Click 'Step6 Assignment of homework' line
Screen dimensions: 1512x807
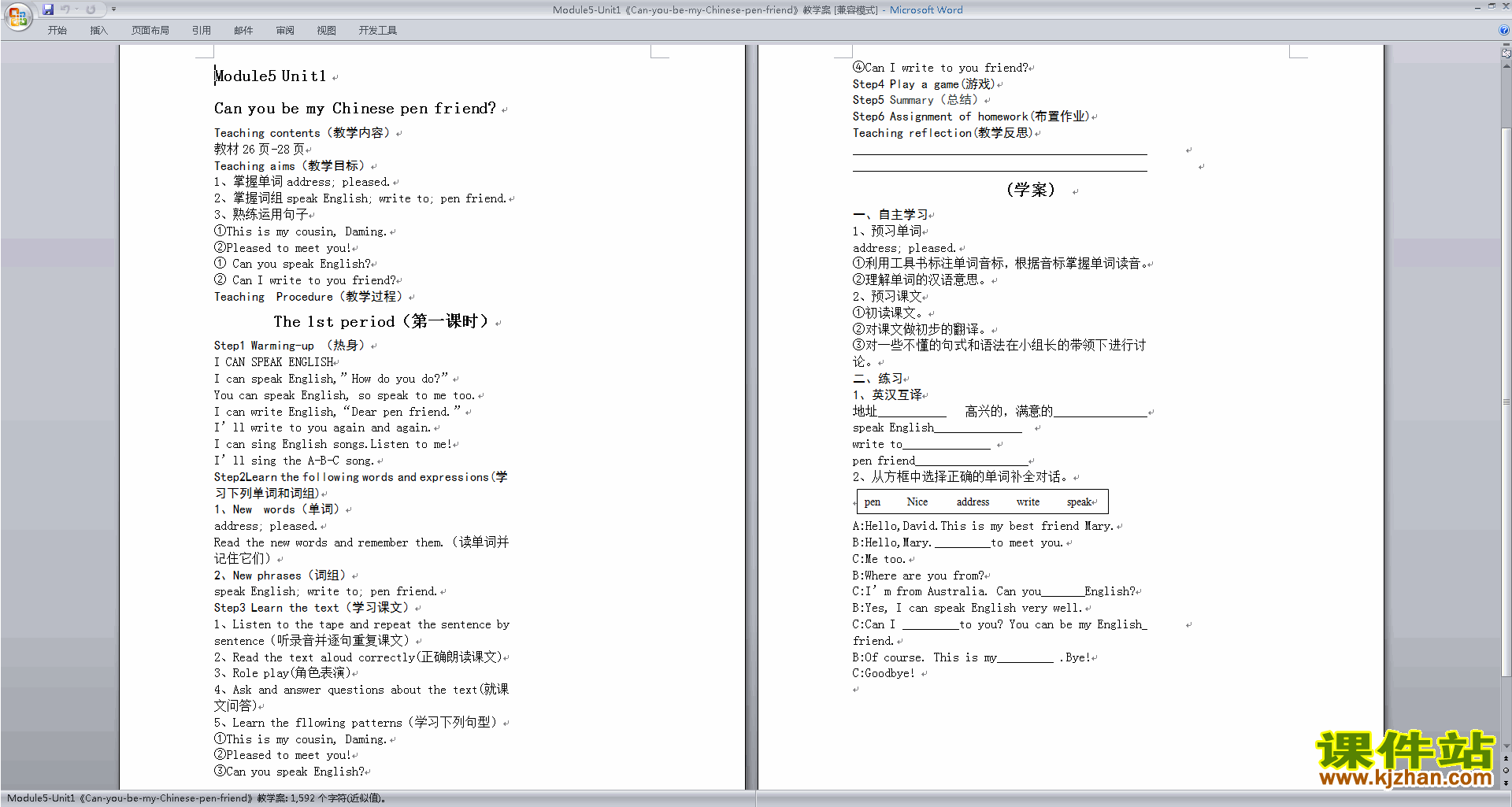(x=971, y=117)
